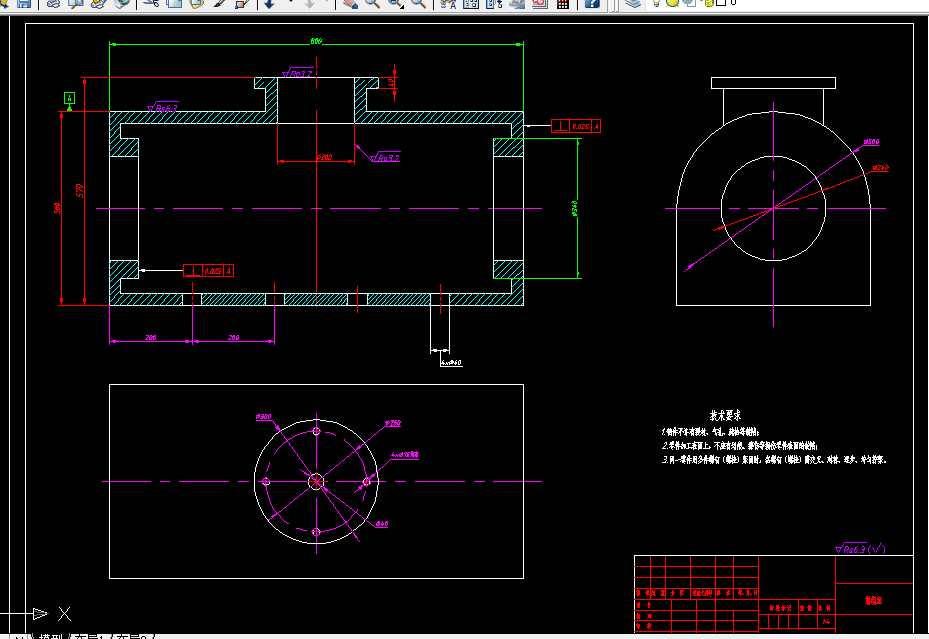Open the Markup Set Manager icon

pyautogui.click(x=539, y=3)
